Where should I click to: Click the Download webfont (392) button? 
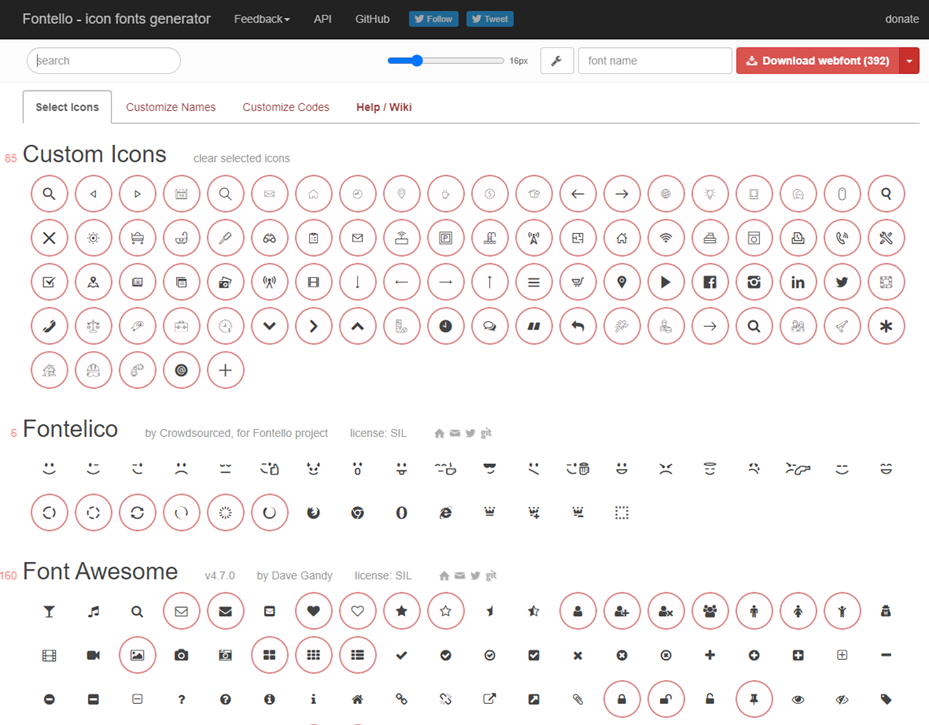tap(820, 60)
